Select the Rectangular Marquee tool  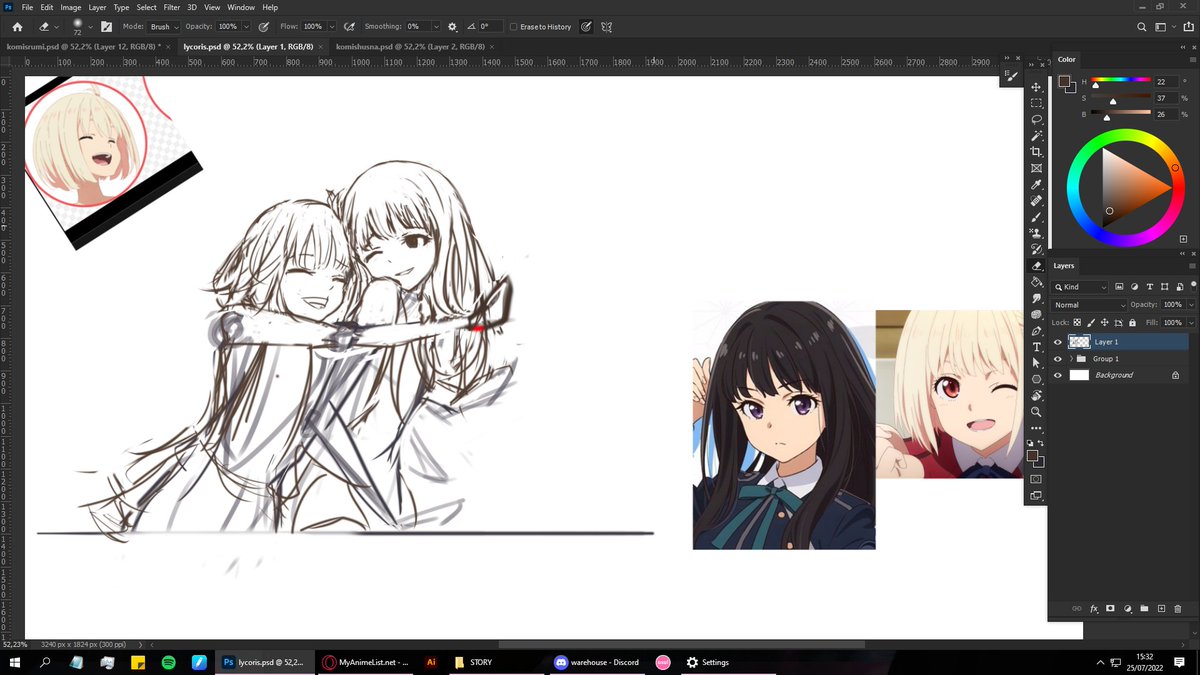click(1036, 103)
